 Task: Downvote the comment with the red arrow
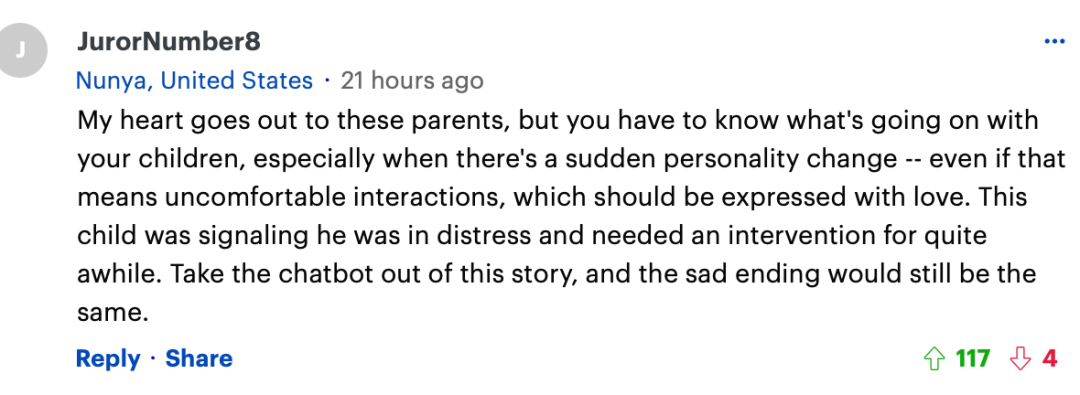[x=1020, y=359]
